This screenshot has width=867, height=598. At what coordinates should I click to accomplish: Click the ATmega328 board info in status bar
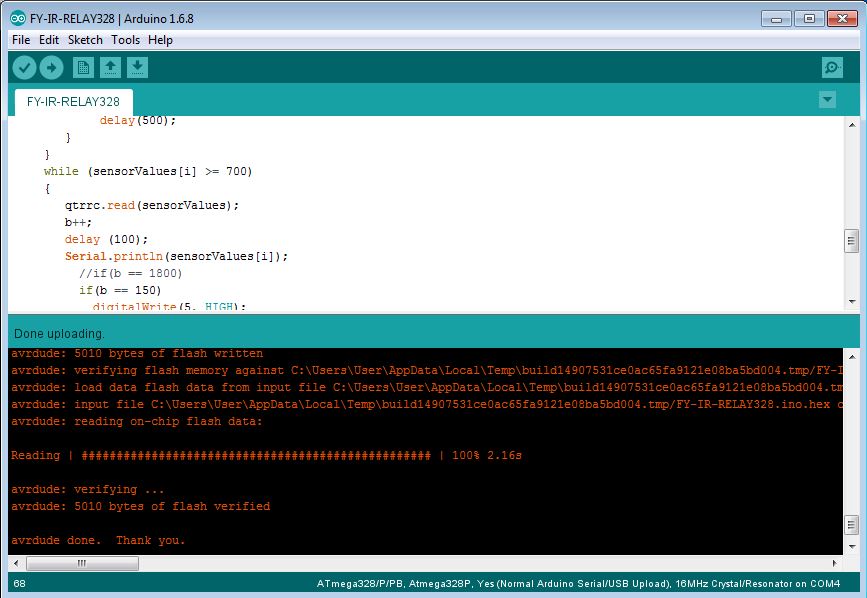coord(578,584)
